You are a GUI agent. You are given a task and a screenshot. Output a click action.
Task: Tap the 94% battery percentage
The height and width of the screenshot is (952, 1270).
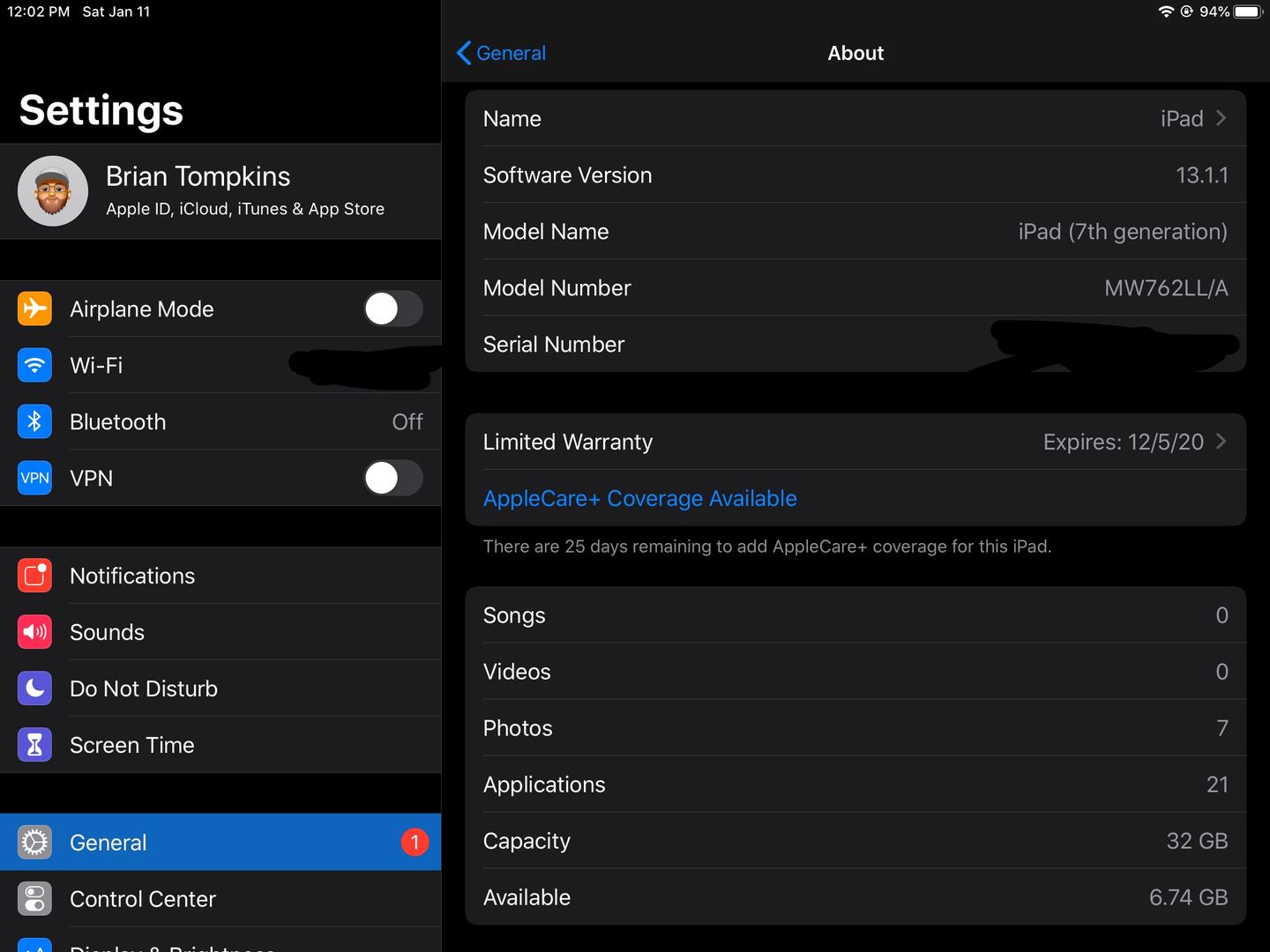1214,11
